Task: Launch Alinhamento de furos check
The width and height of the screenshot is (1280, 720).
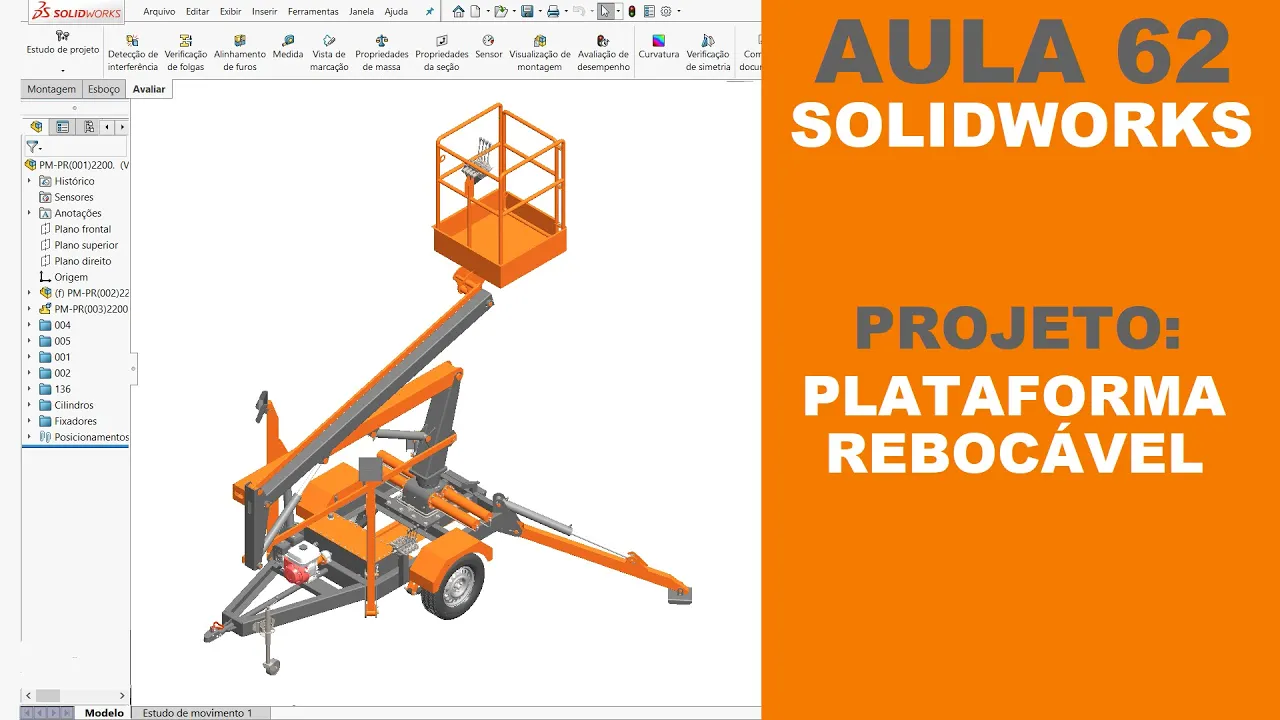Action: (x=240, y=53)
